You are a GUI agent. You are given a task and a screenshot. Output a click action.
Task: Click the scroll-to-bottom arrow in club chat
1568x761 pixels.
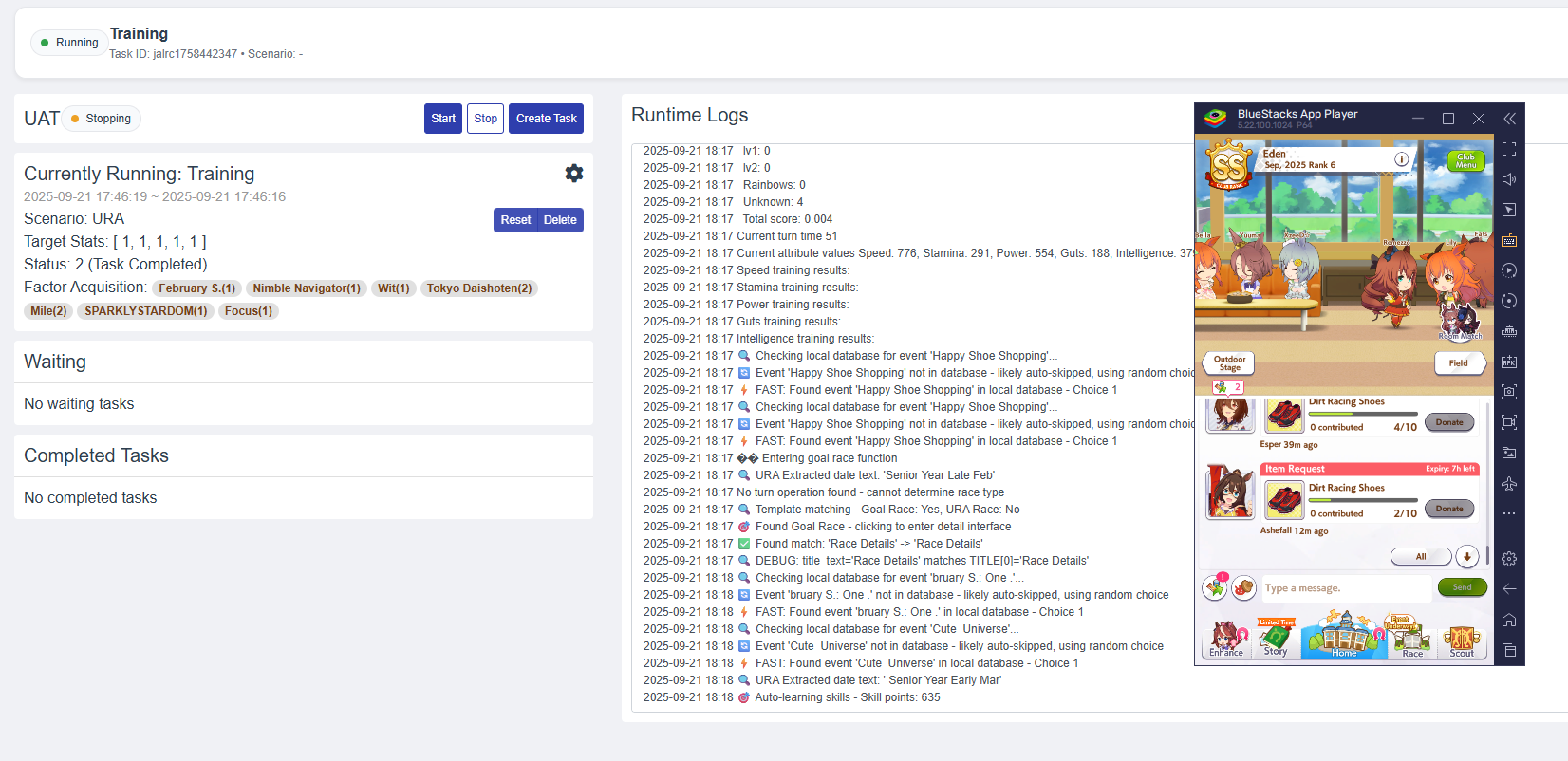[1467, 556]
